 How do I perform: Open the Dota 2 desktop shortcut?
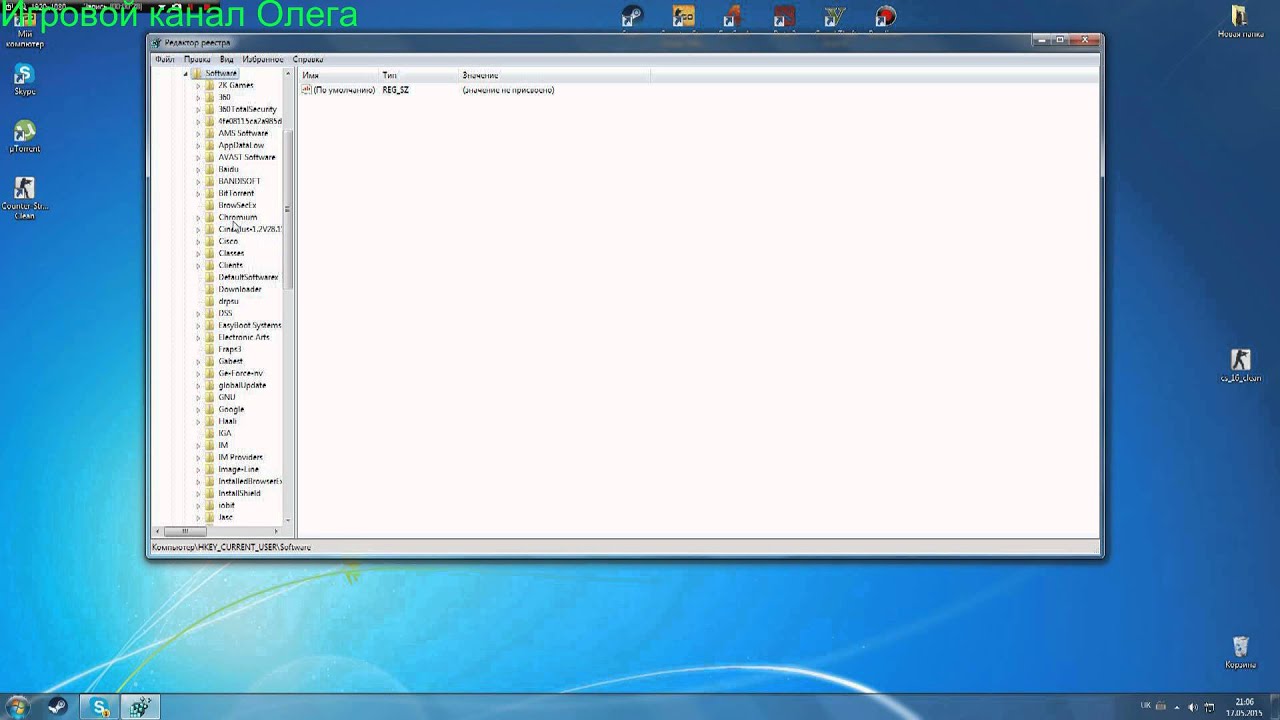point(784,16)
